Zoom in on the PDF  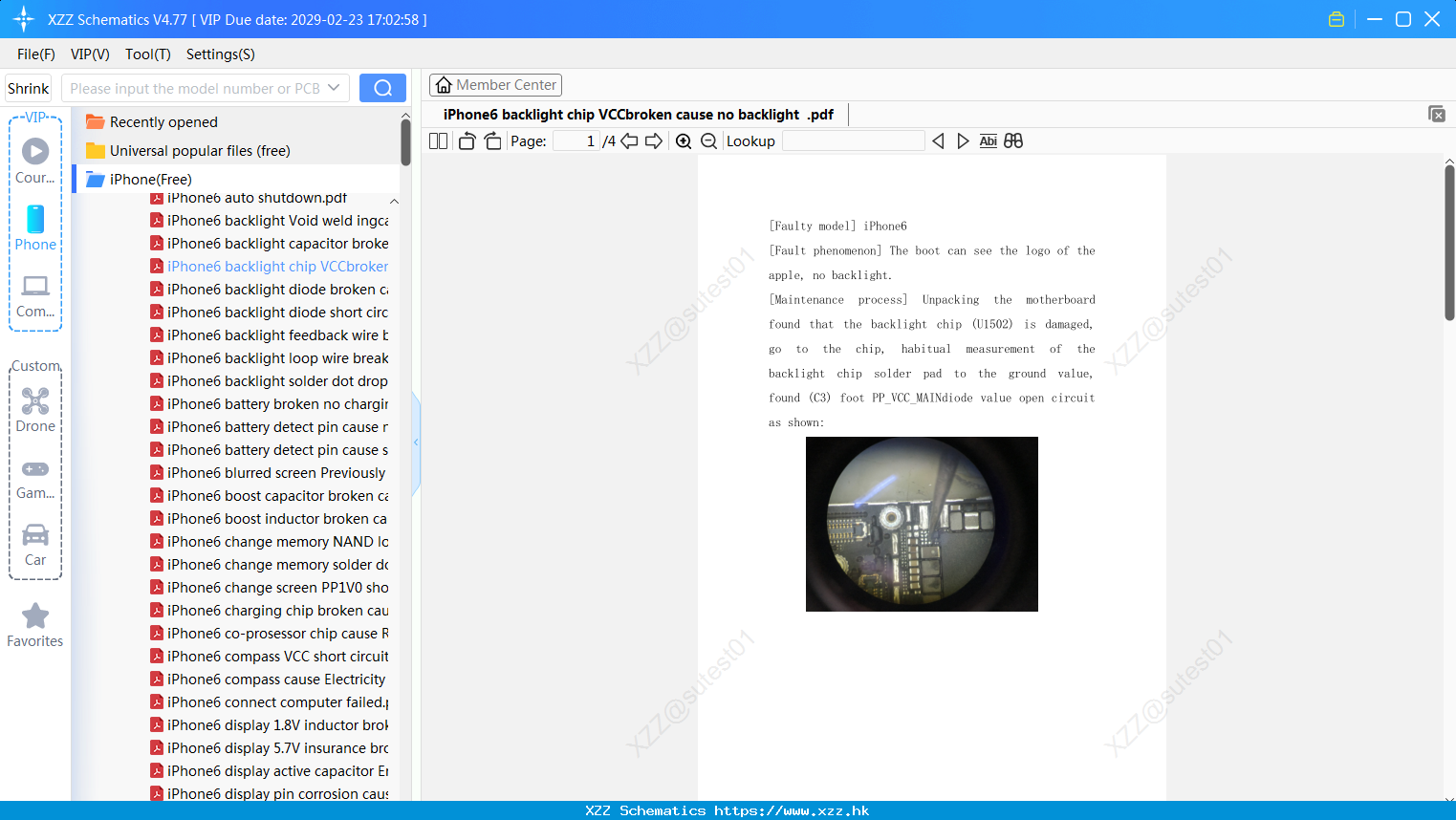684,141
